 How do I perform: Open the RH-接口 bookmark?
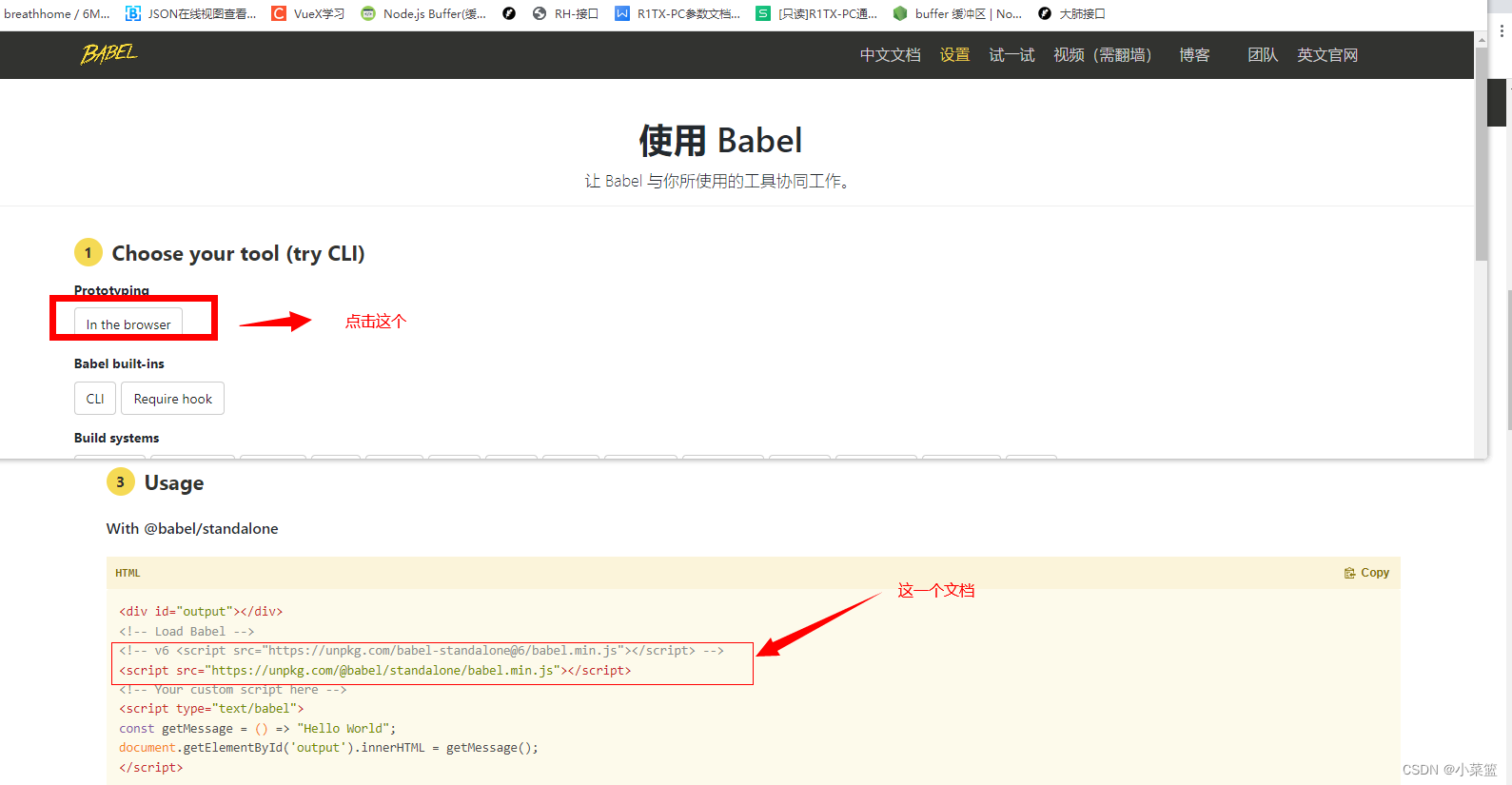click(x=566, y=13)
